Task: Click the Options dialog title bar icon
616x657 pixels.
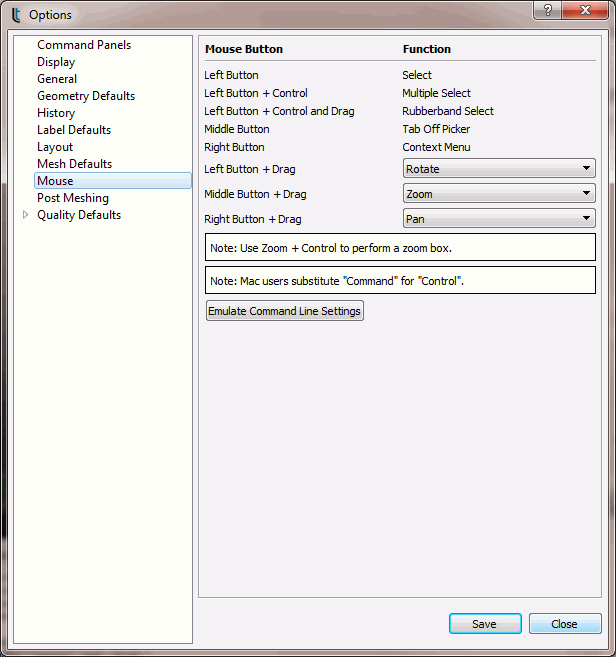Action: [x=15, y=15]
